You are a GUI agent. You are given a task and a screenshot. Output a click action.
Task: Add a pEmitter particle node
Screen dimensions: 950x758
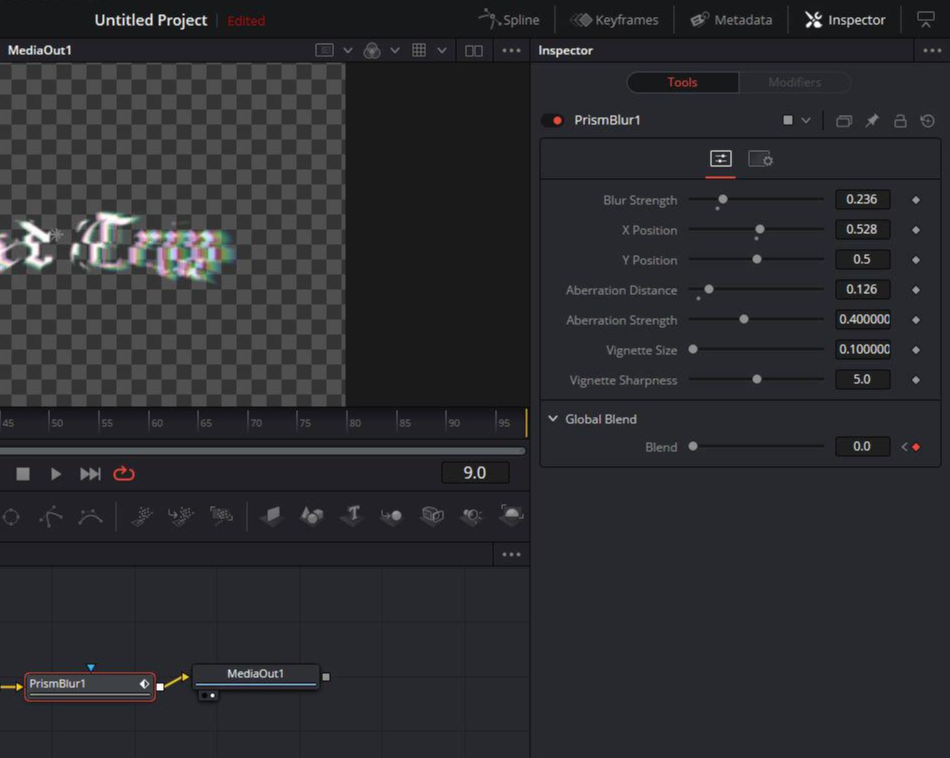[142, 516]
